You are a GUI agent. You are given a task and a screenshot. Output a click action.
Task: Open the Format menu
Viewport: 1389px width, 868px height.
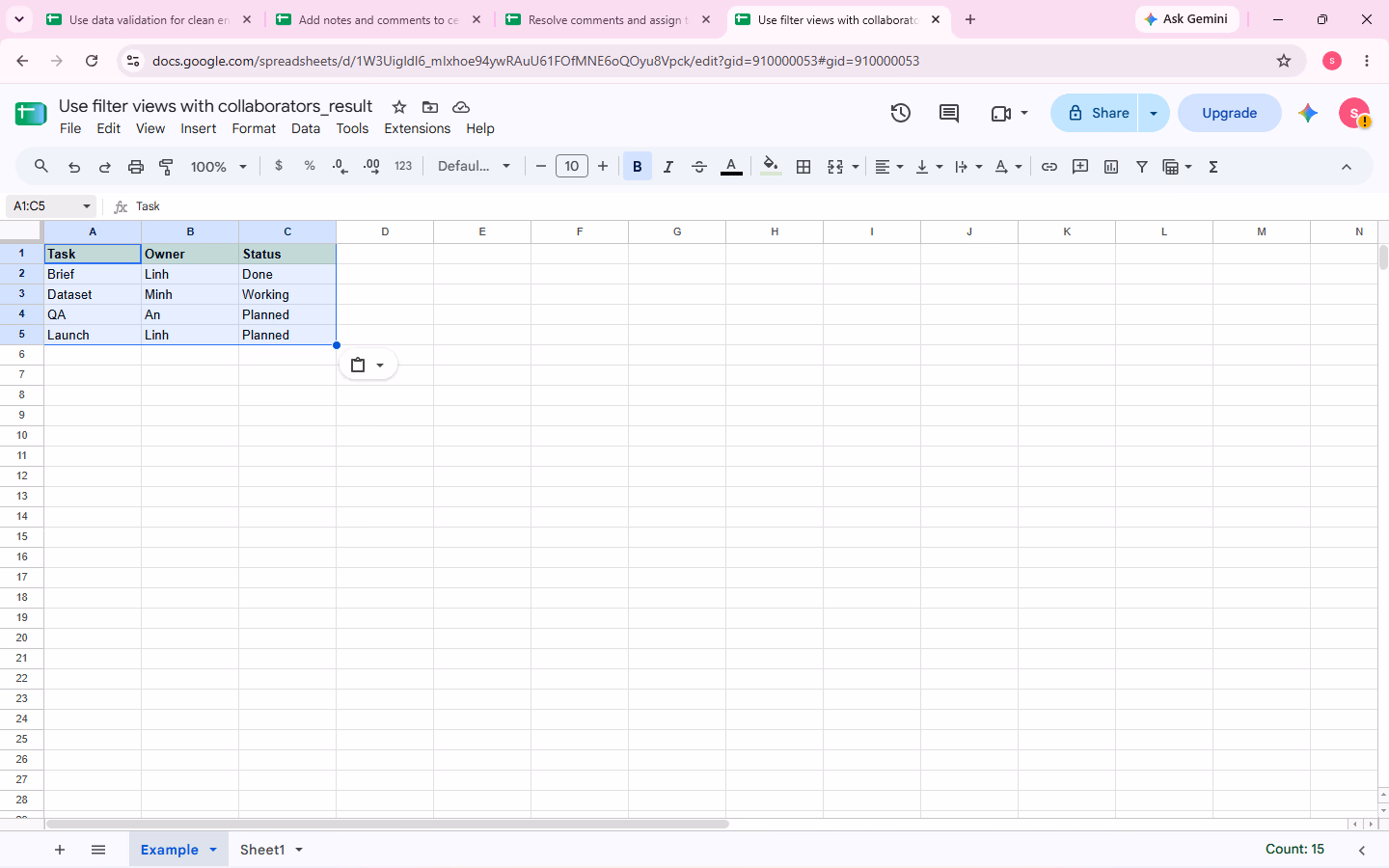click(x=254, y=128)
